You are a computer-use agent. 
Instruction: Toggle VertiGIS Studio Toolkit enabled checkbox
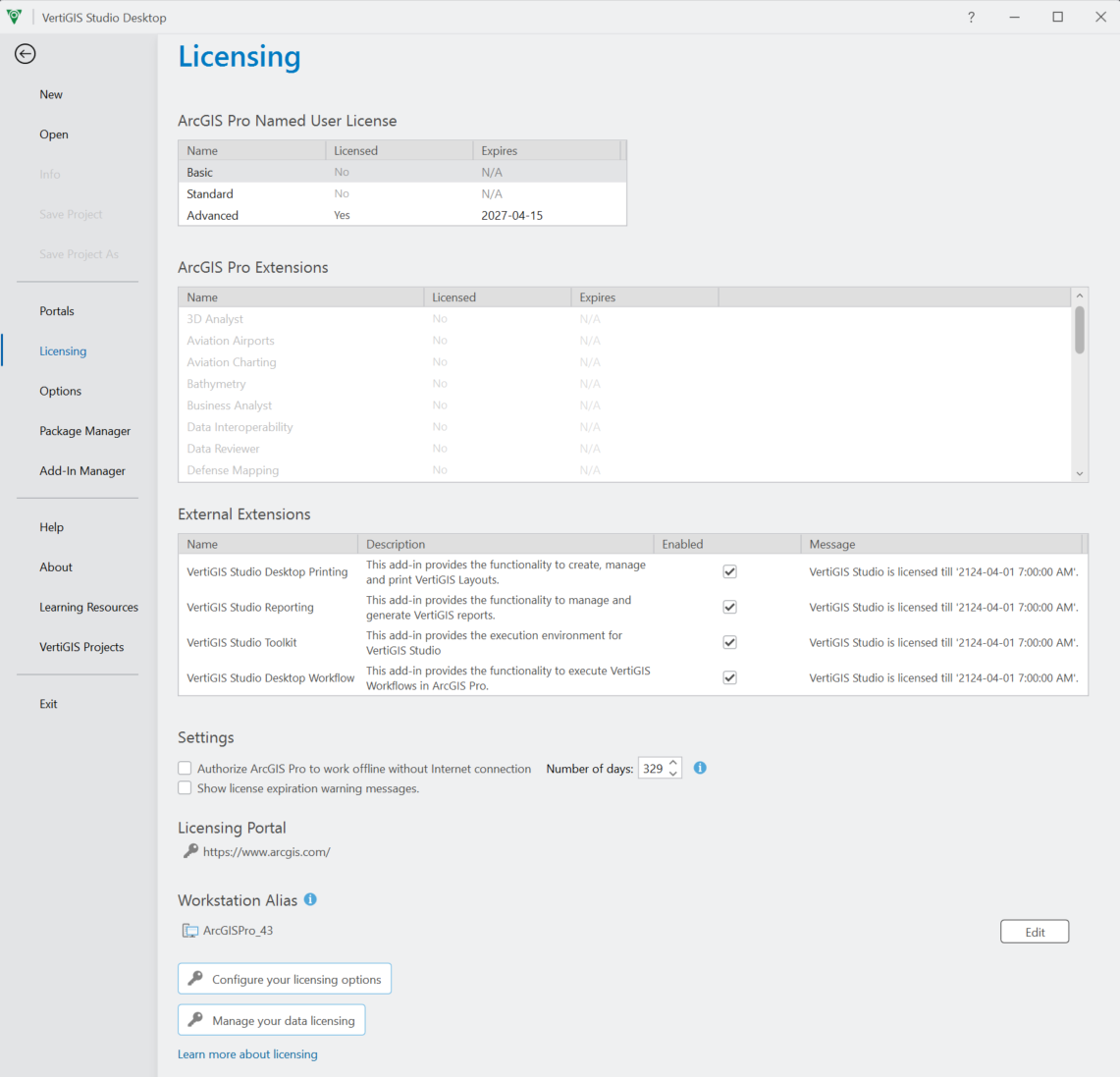pos(729,642)
